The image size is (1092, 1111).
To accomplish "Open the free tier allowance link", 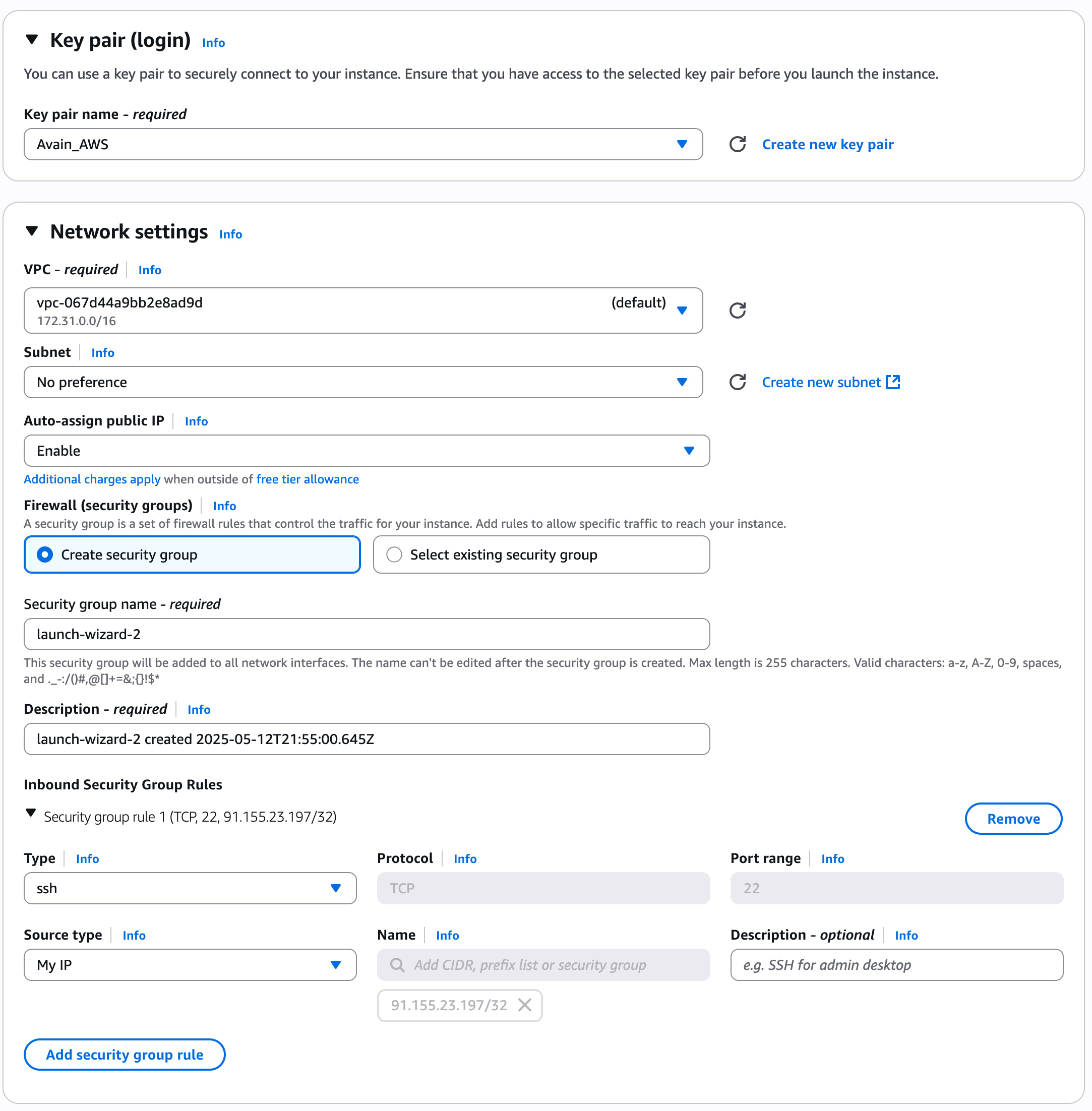I will (308, 479).
